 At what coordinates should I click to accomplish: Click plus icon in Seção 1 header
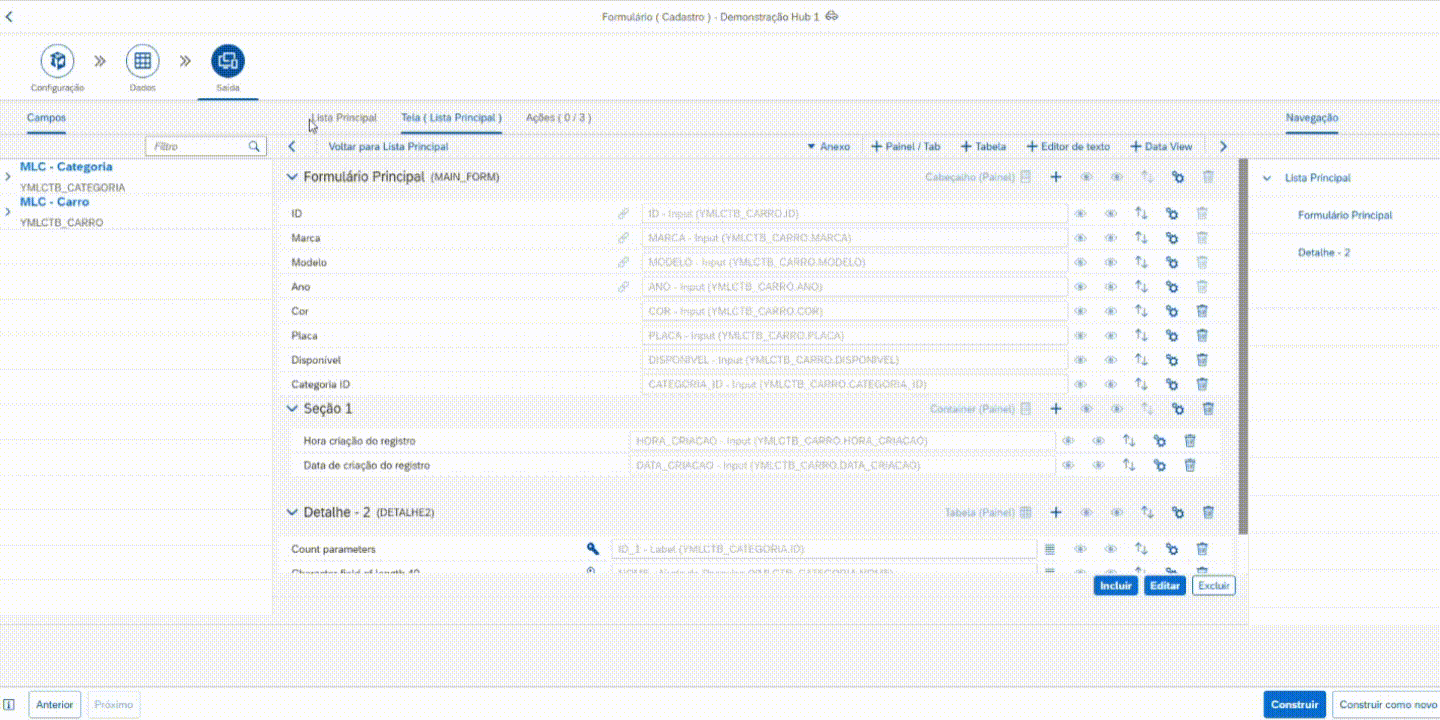1055,409
